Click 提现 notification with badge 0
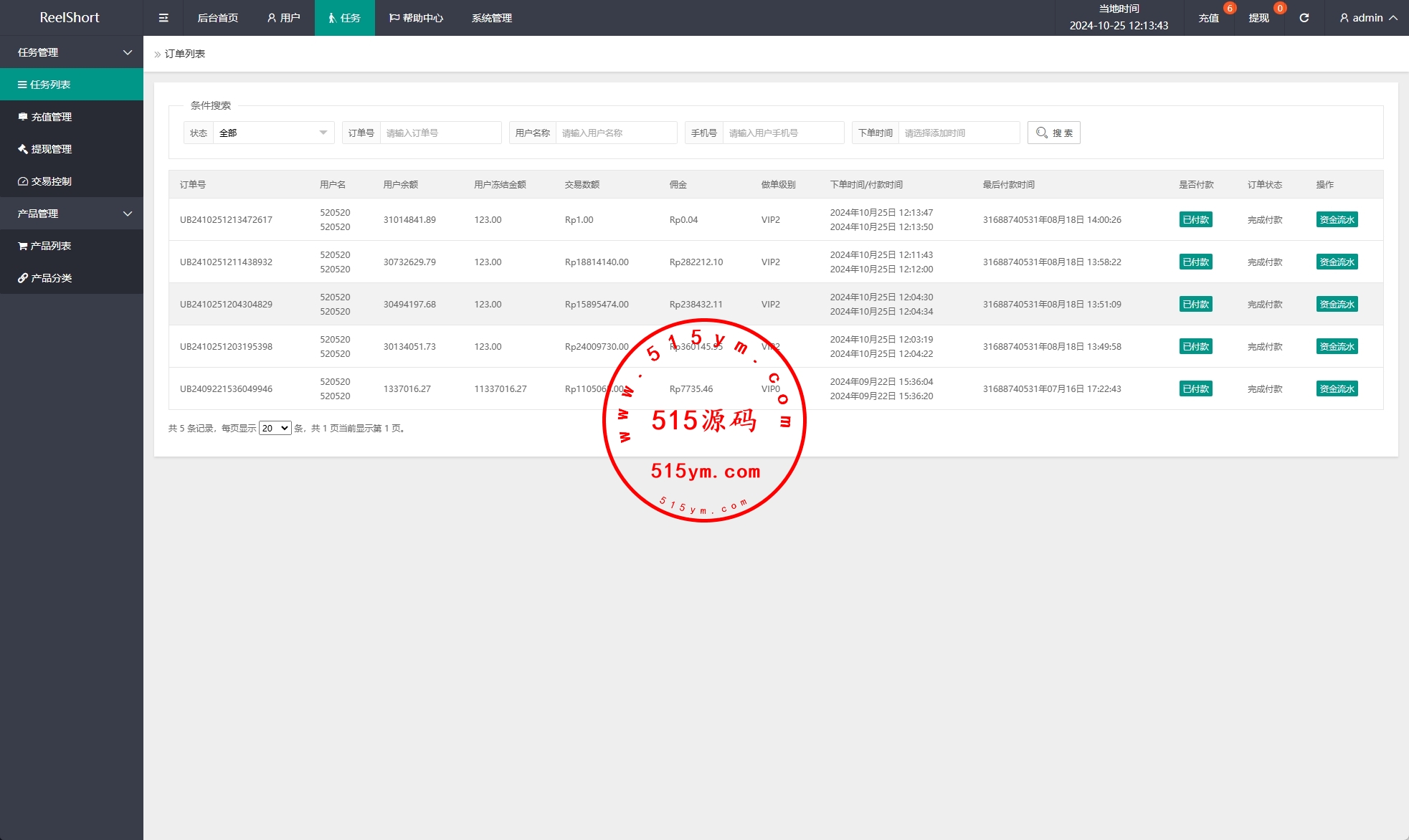The height and width of the screenshot is (840, 1409). [x=1259, y=18]
